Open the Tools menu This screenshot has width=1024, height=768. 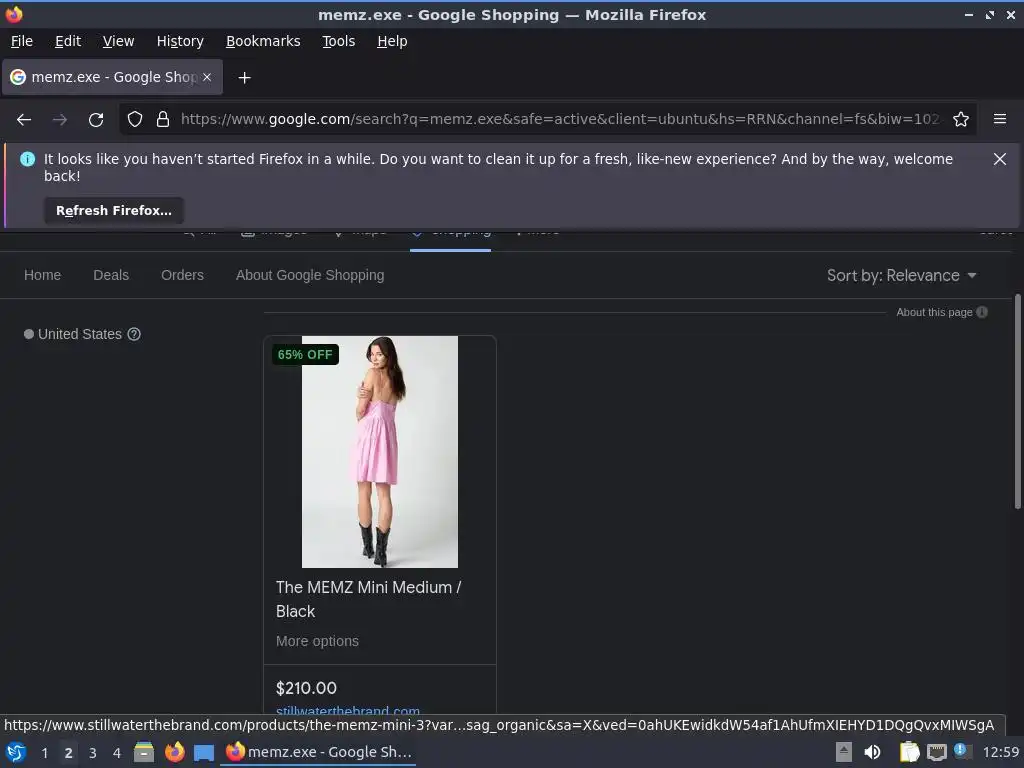point(338,41)
